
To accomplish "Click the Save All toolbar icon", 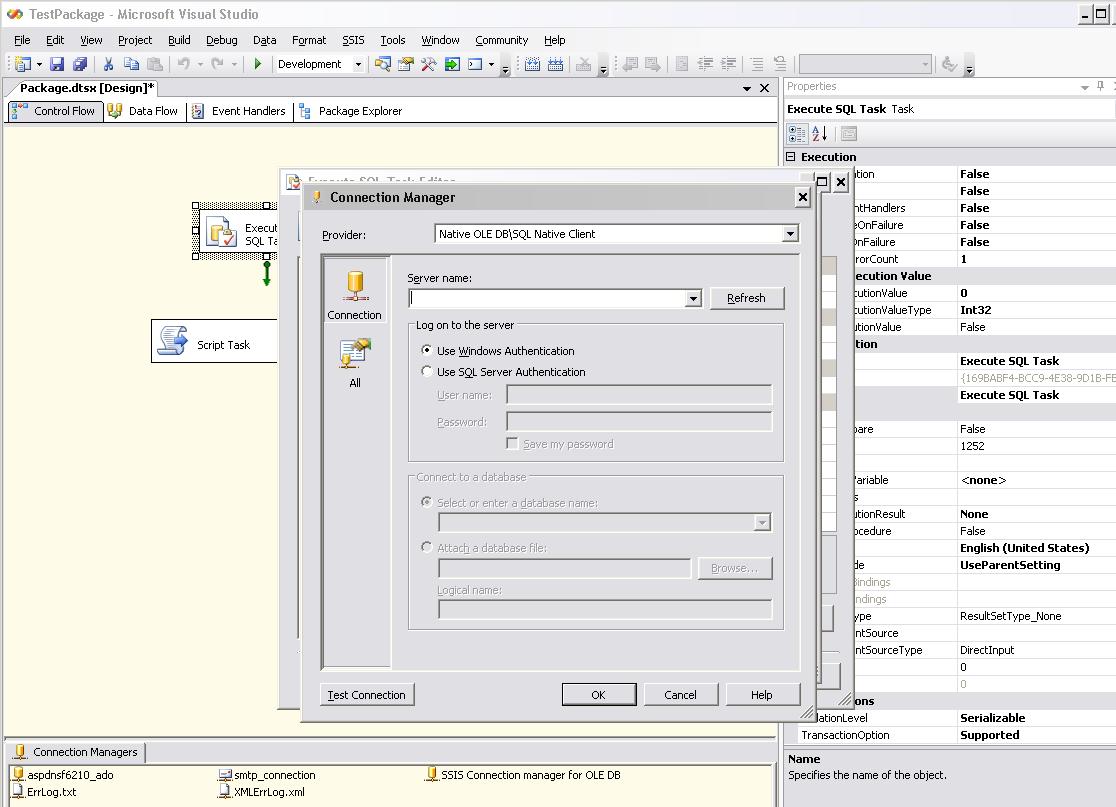I will pyautogui.click(x=80, y=64).
